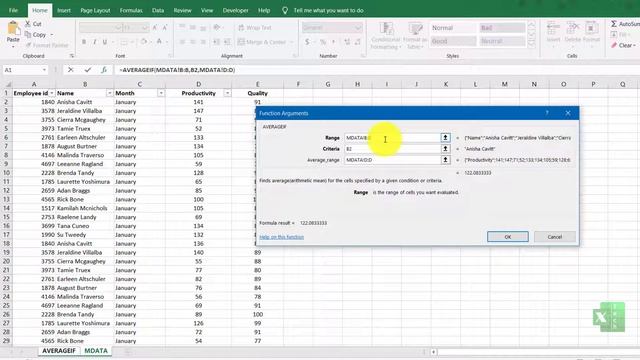Viewport: 640px width, 360px height.
Task: Click the Wrap Text button
Action: point(255,28)
